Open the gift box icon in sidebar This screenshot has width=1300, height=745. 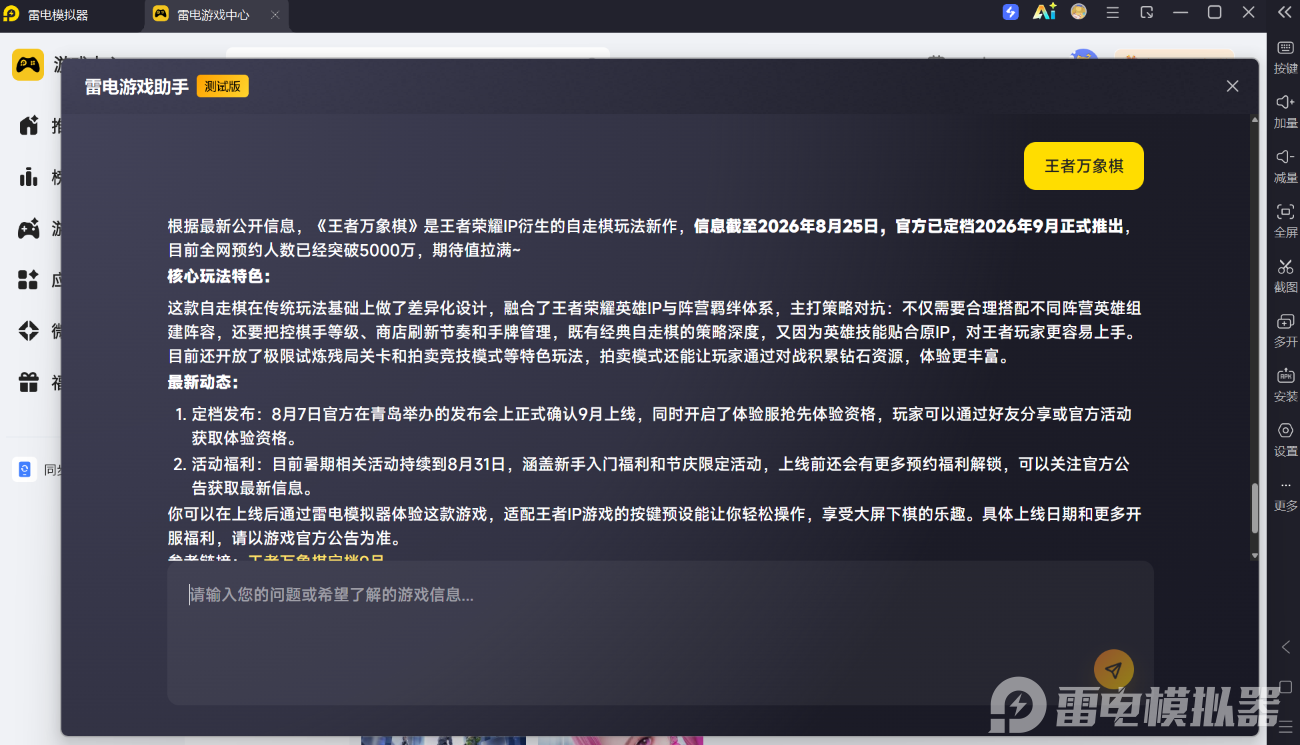(28, 382)
